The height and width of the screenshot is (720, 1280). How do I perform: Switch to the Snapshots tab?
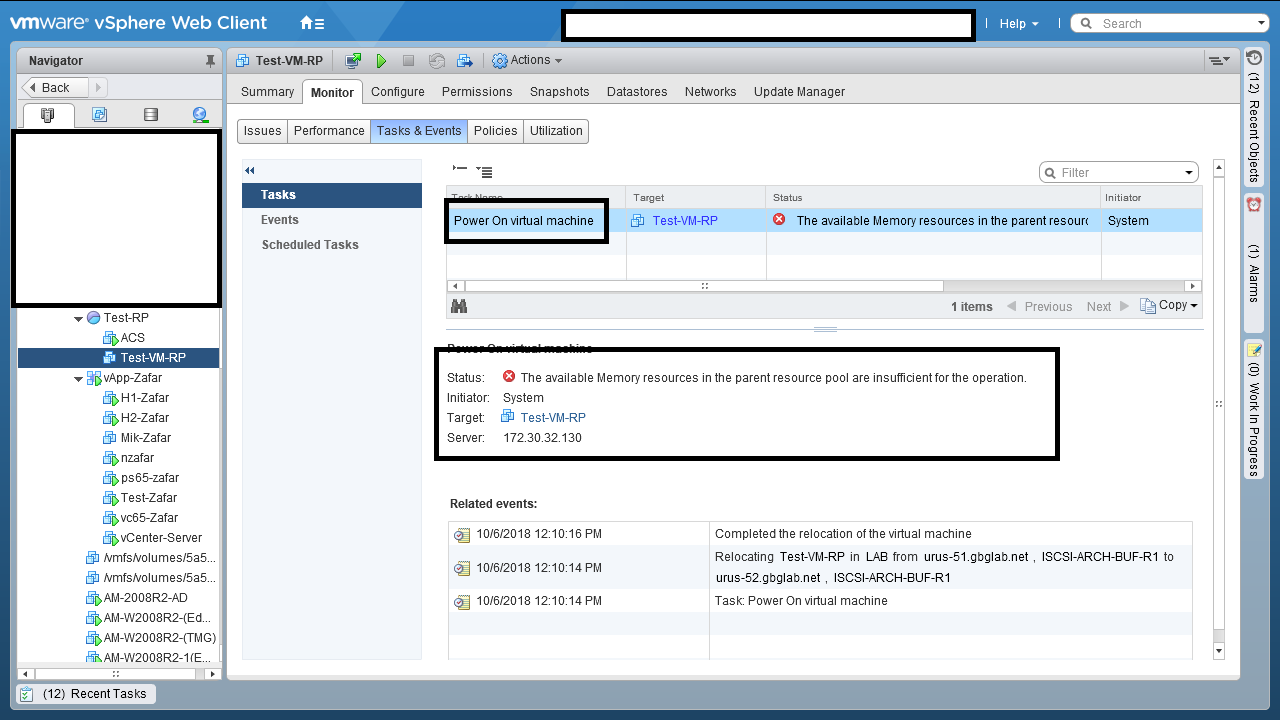coord(559,91)
